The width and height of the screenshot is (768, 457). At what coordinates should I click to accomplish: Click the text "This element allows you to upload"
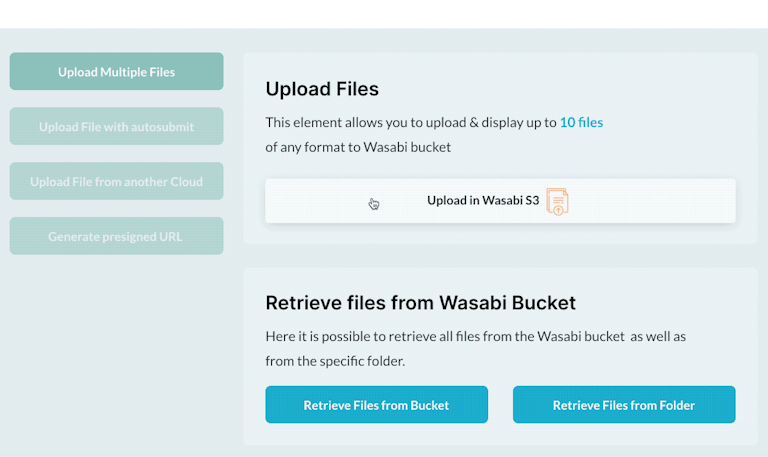[x=344, y=122]
